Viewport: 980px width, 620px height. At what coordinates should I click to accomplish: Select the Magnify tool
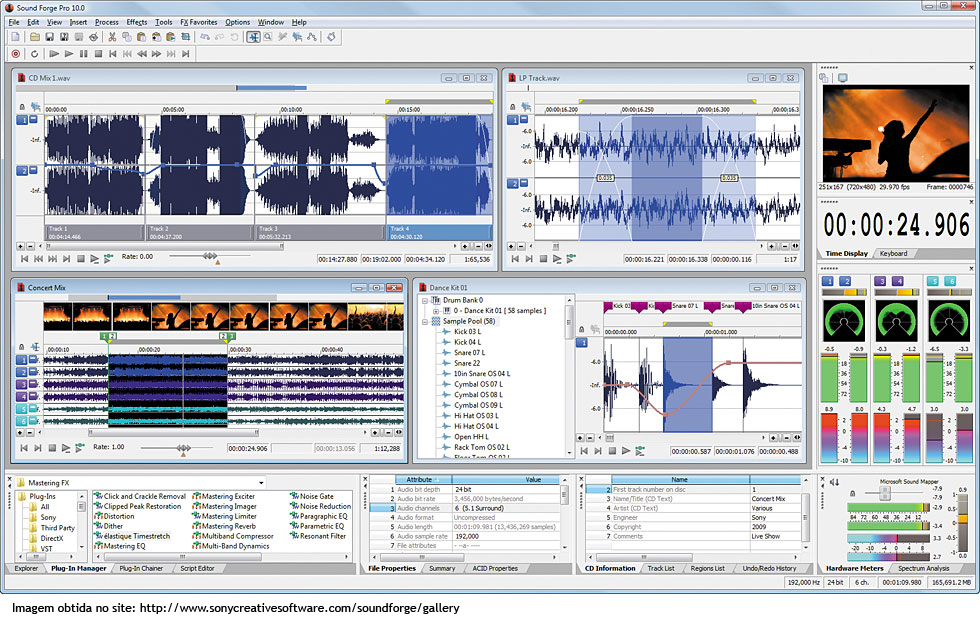coord(268,38)
